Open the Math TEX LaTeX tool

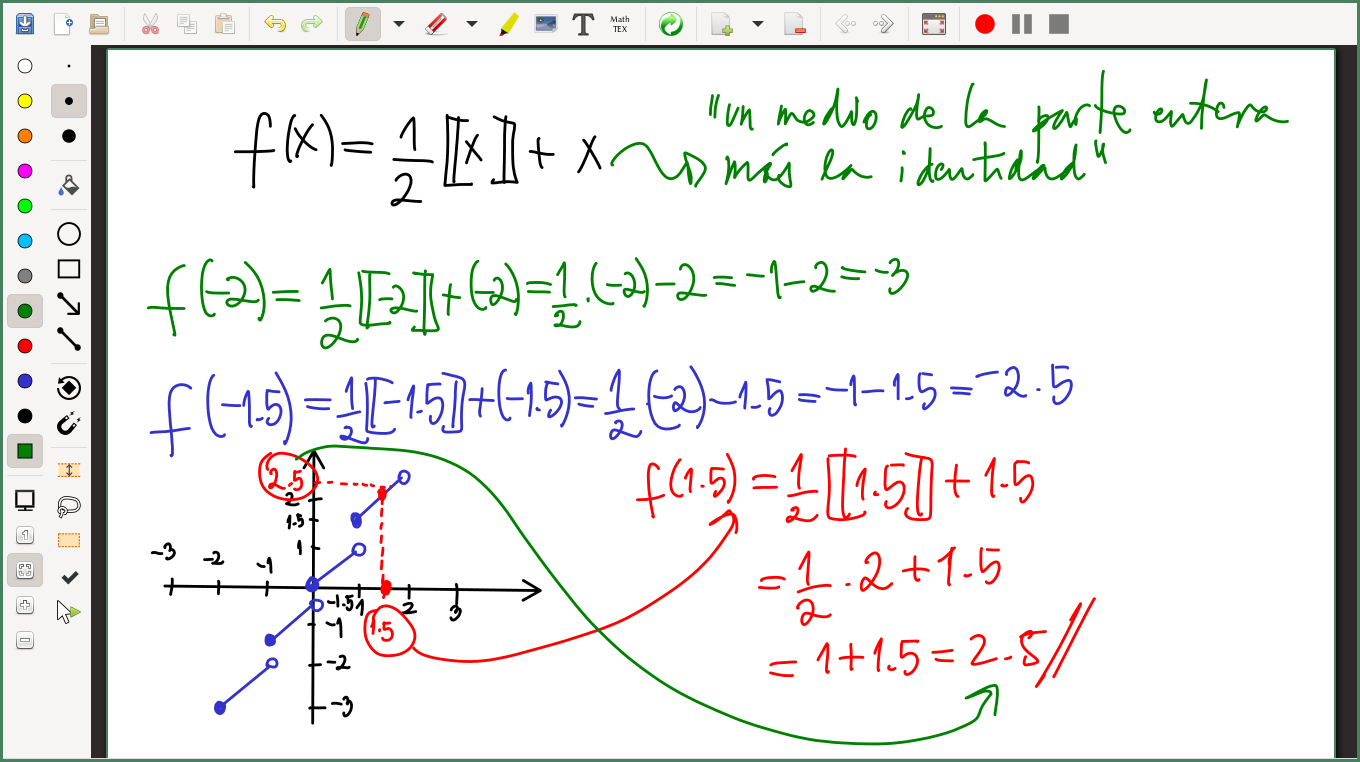(x=620, y=24)
